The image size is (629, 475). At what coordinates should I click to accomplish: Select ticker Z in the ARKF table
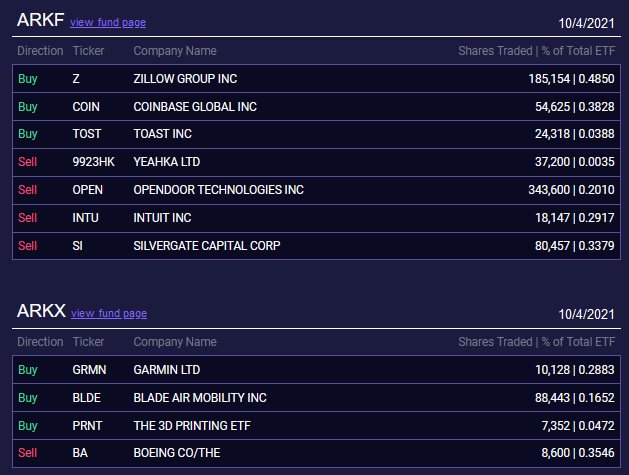pos(76,79)
